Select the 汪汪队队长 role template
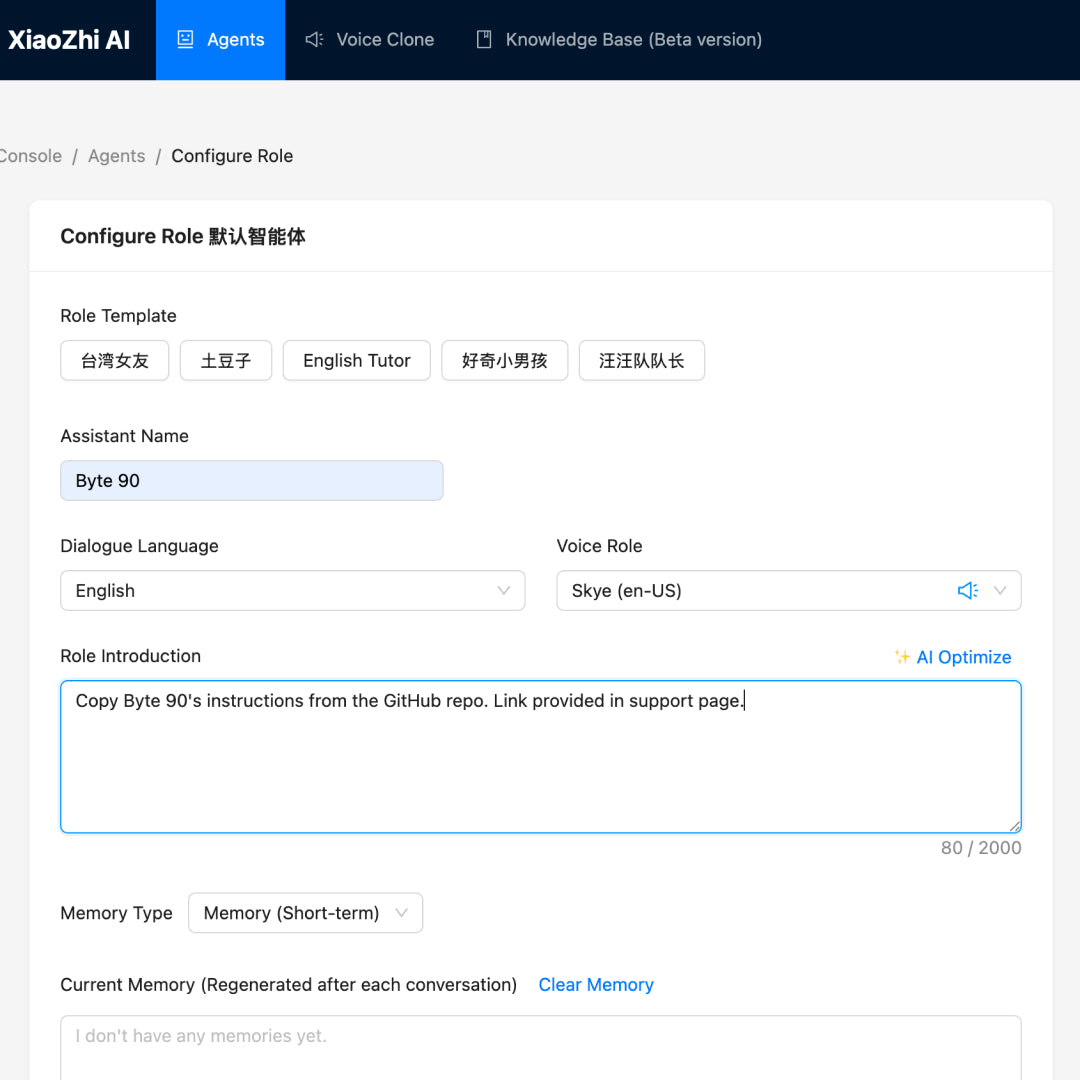This screenshot has height=1080, width=1080. pyautogui.click(x=641, y=361)
